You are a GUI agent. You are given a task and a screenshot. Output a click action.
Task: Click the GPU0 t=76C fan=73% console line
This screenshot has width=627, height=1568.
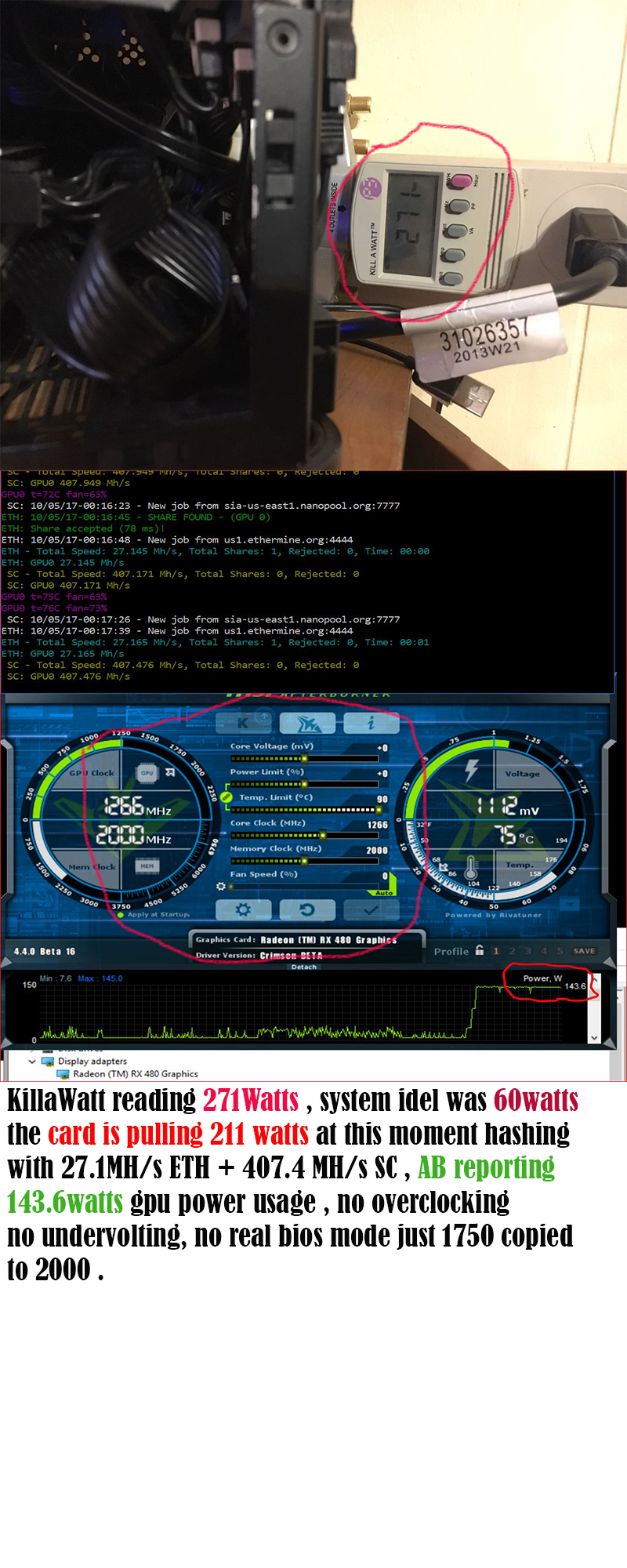(x=54, y=608)
